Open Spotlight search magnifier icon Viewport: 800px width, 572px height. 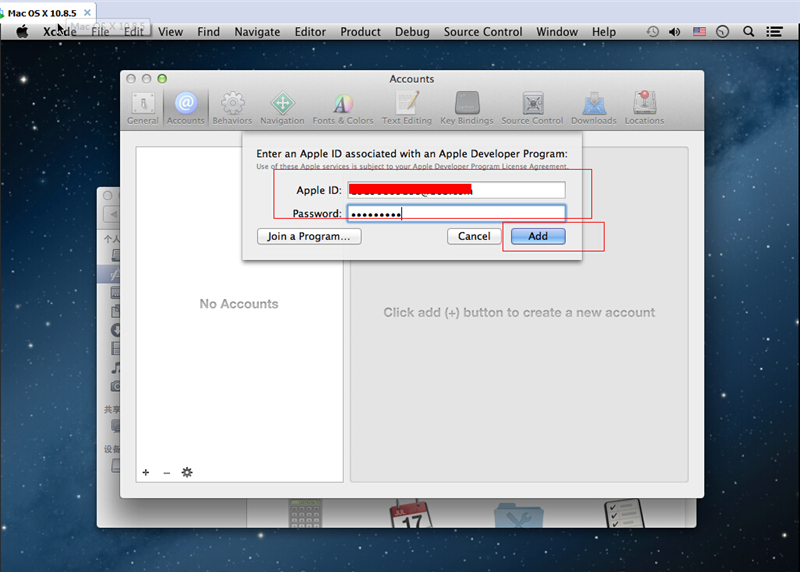point(748,32)
